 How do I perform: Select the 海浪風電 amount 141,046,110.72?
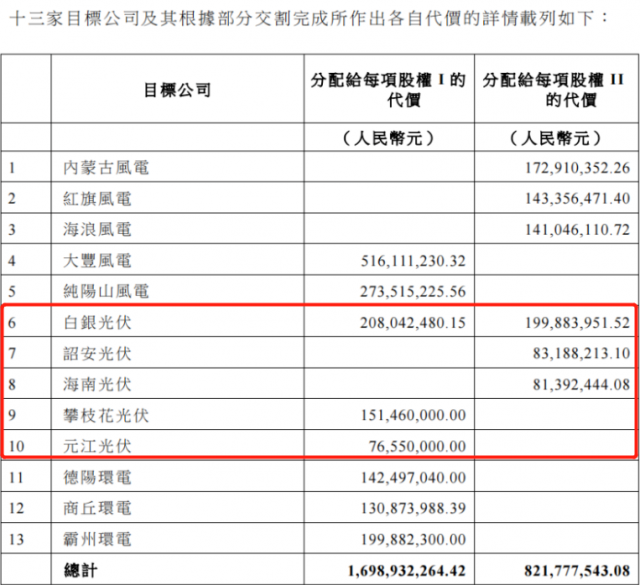[x=568, y=230]
